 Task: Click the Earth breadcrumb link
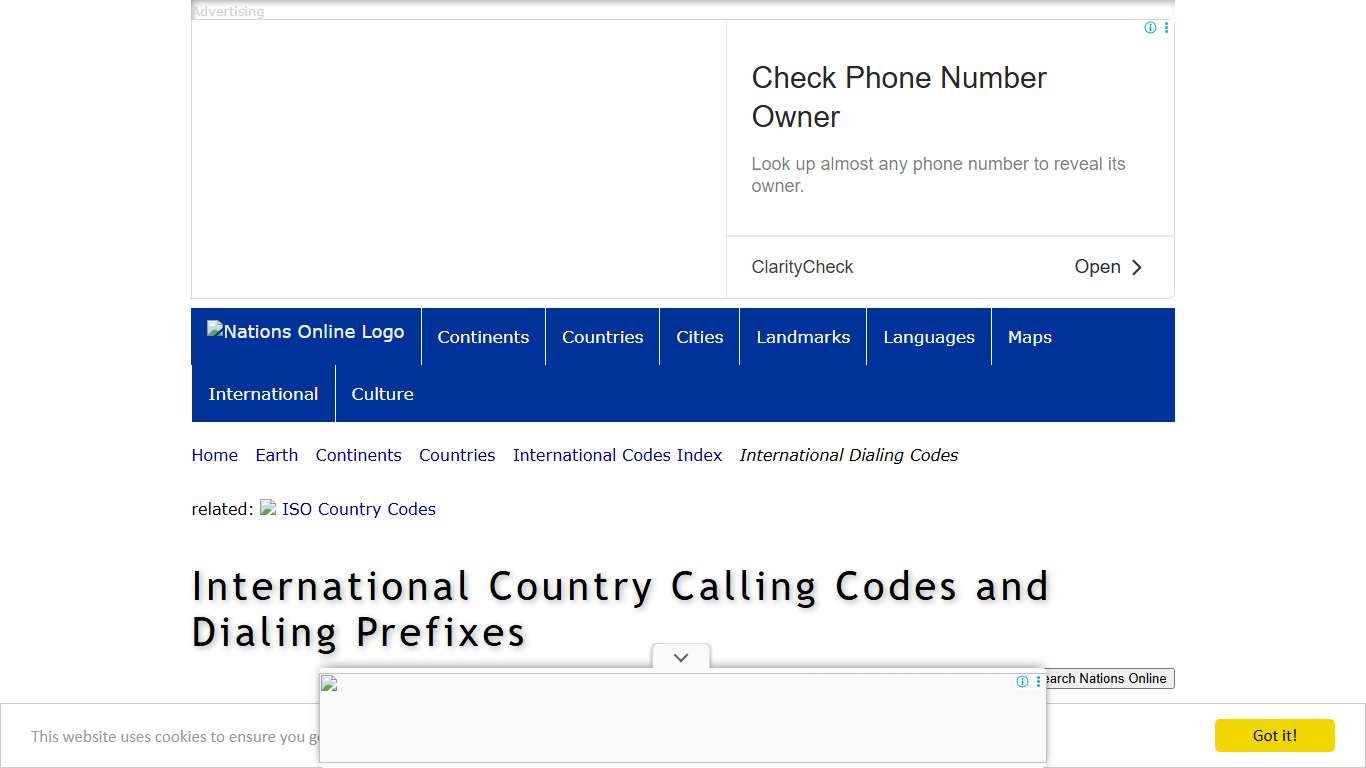click(276, 455)
